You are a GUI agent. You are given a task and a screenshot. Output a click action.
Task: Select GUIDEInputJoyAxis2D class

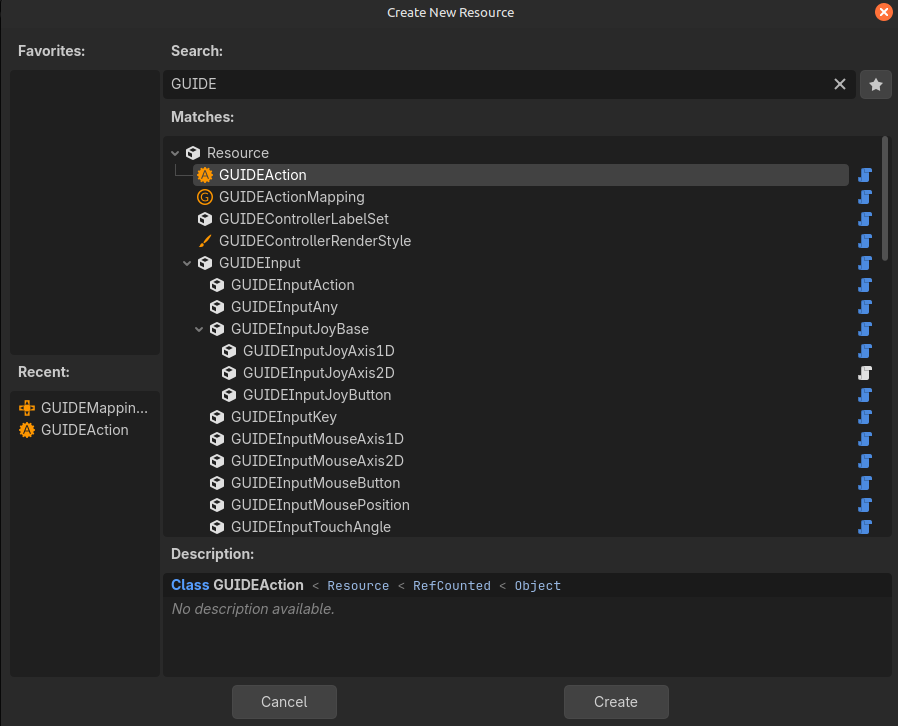[318, 373]
